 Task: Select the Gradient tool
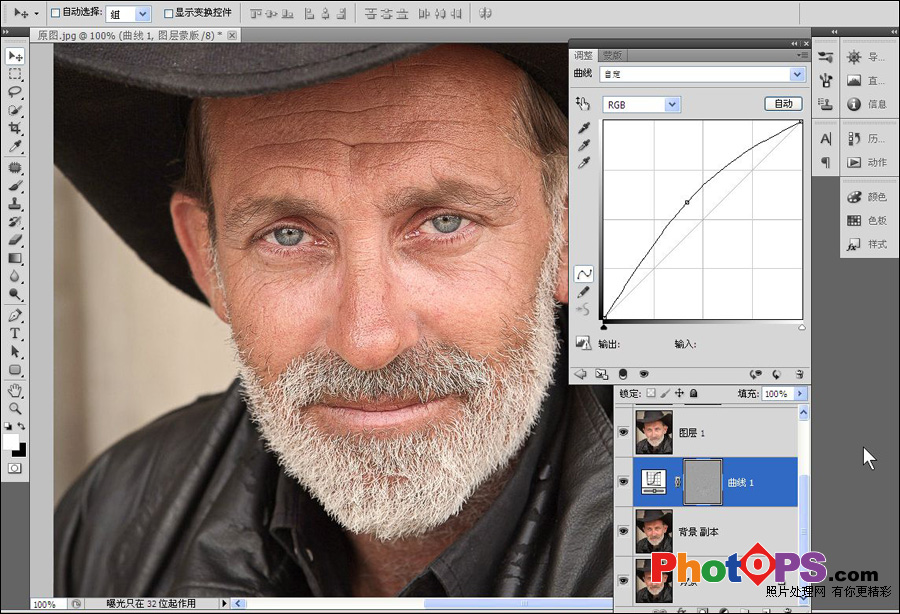click(15, 258)
